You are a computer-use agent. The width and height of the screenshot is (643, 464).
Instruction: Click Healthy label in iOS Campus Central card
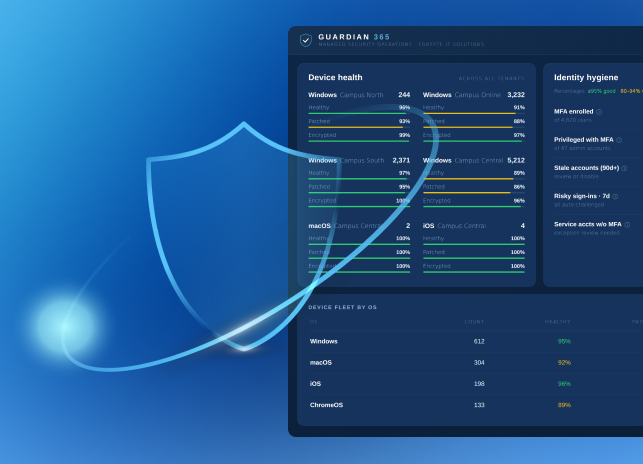[x=433, y=238]
